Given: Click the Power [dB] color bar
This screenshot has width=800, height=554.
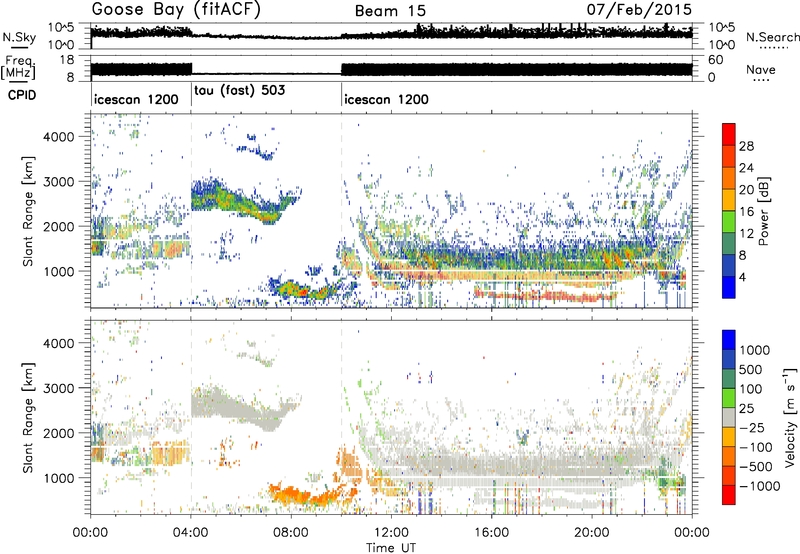Looking at the screenshot, I should point(729,210).
